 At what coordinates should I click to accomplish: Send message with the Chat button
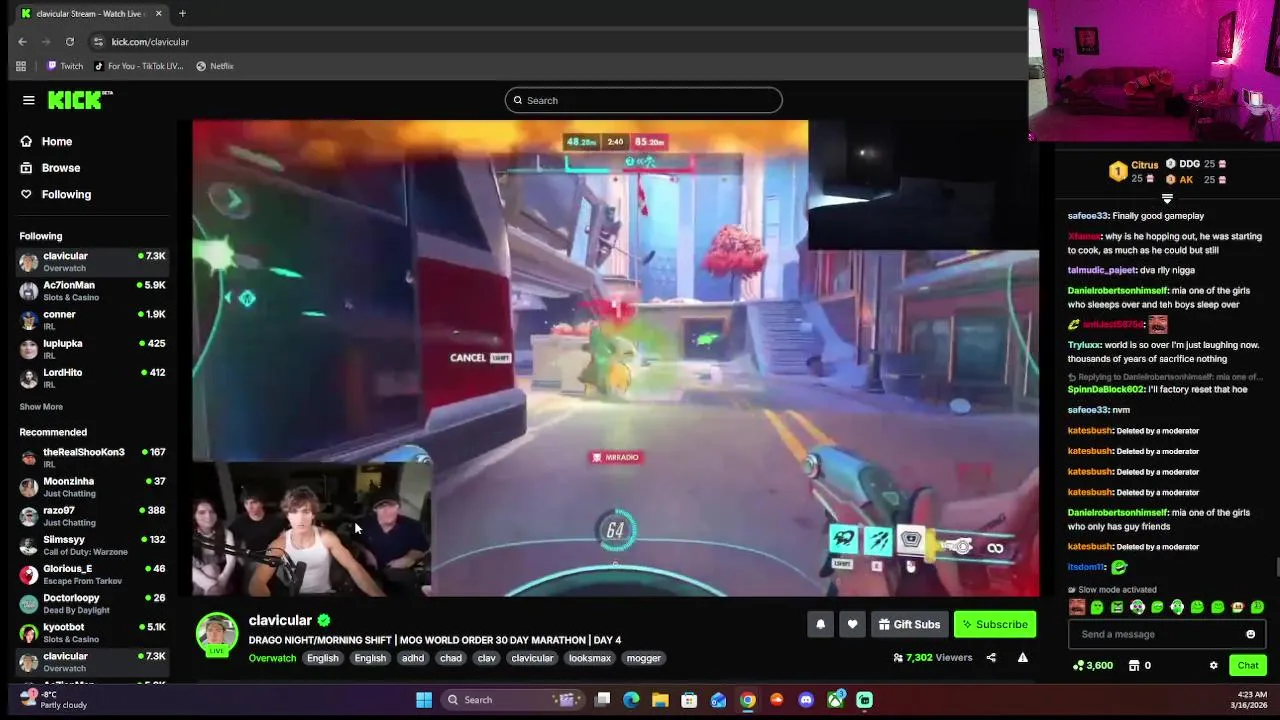[1248, 665]
